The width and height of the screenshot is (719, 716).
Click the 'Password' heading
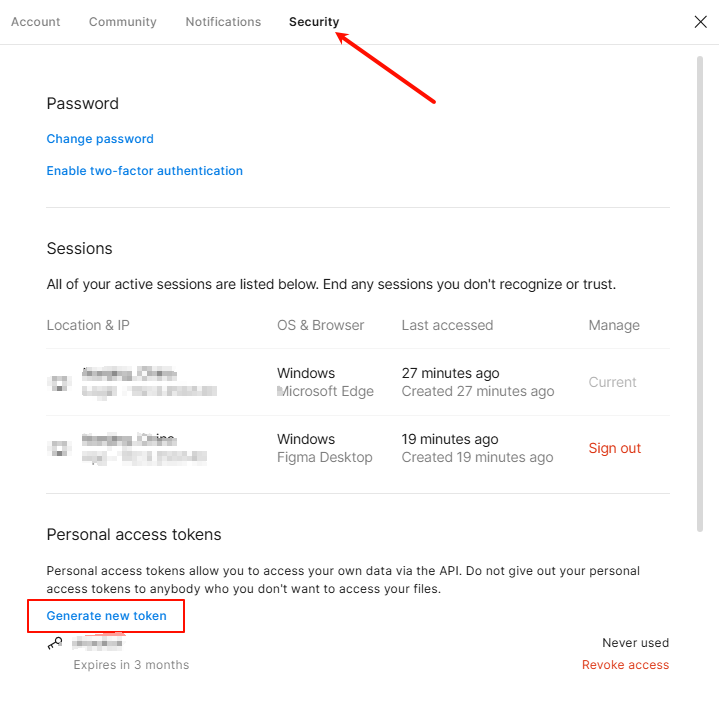(83, 103)
